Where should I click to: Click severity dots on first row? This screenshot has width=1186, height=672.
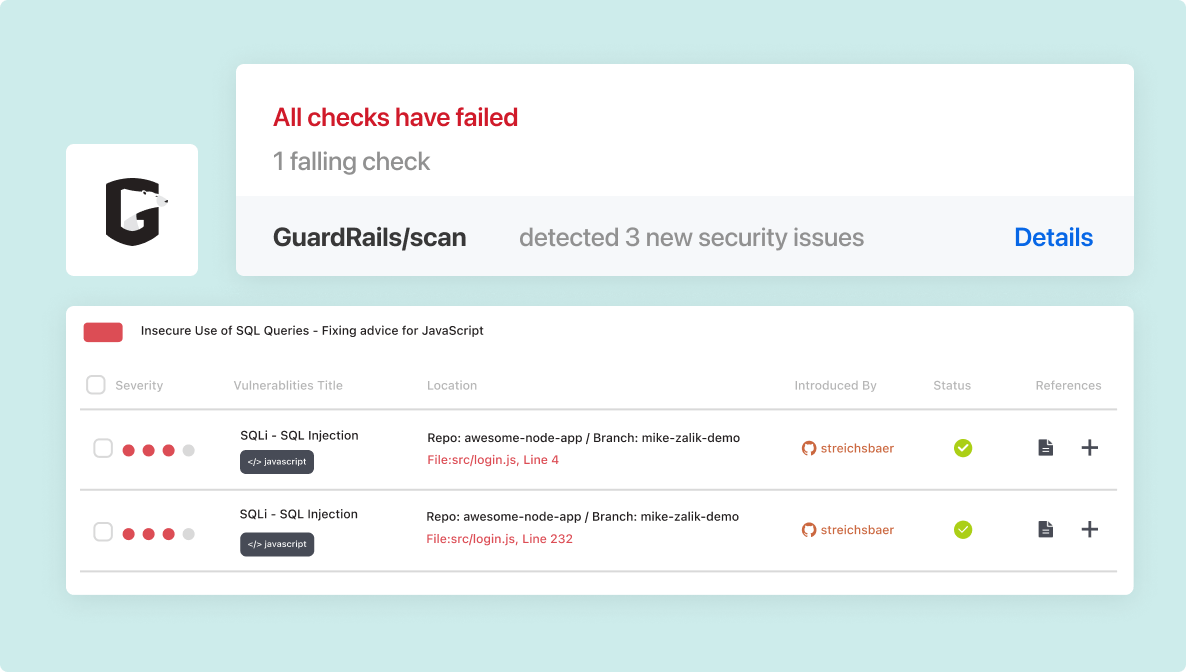coord(158,450)
